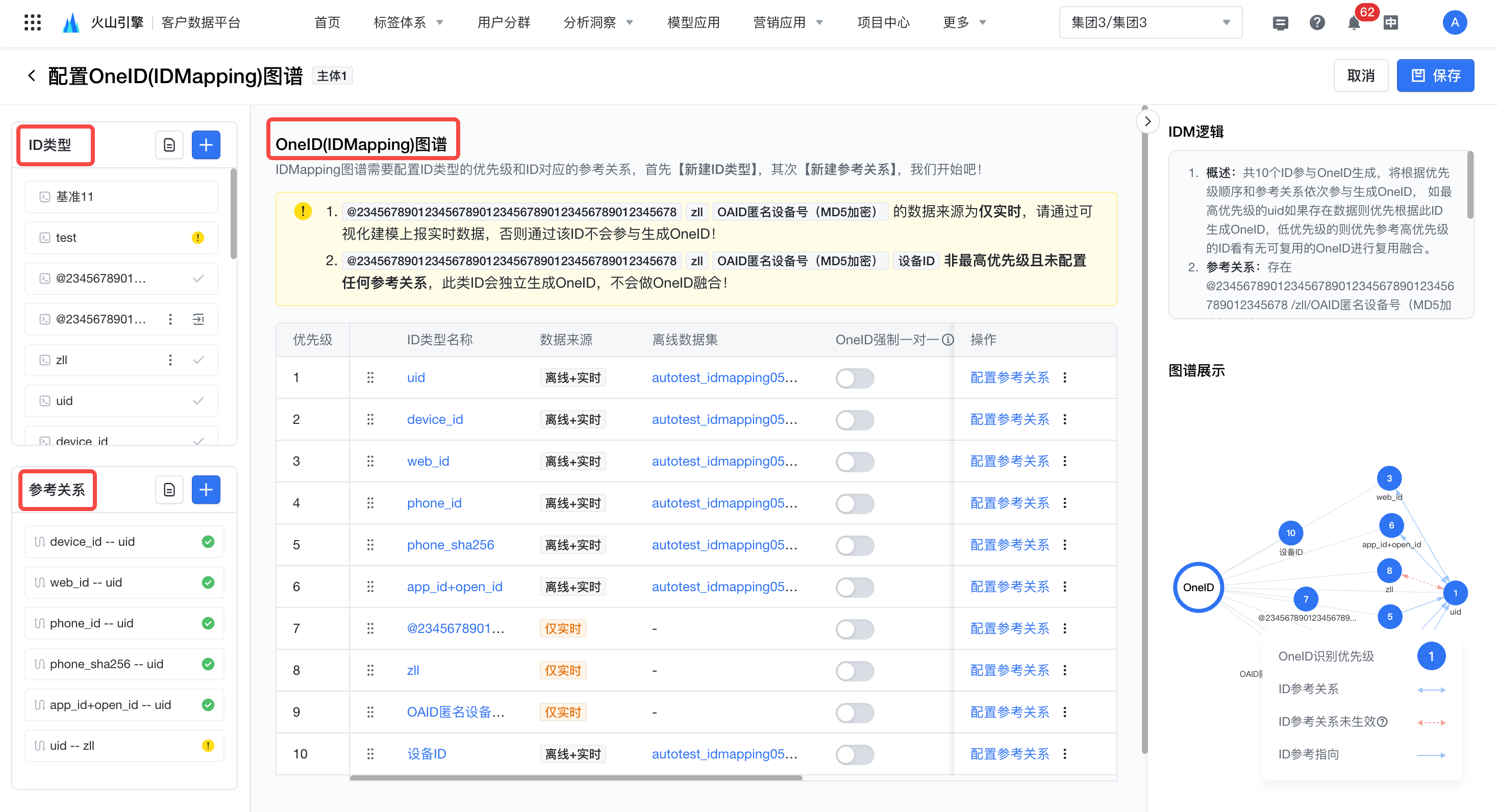Click the 保存 button

click(x=1435, y=75)
